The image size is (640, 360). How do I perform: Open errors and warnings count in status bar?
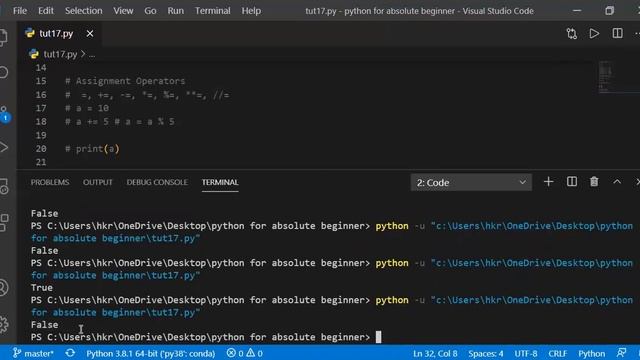point(244,353)
